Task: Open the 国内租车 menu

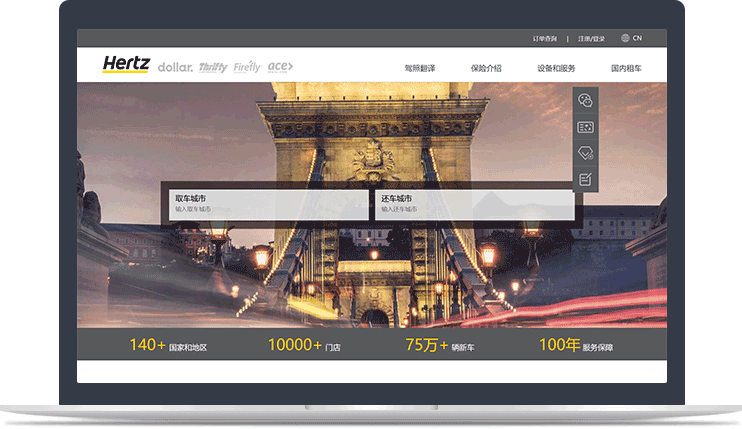Action: click(x=626, y=68)
